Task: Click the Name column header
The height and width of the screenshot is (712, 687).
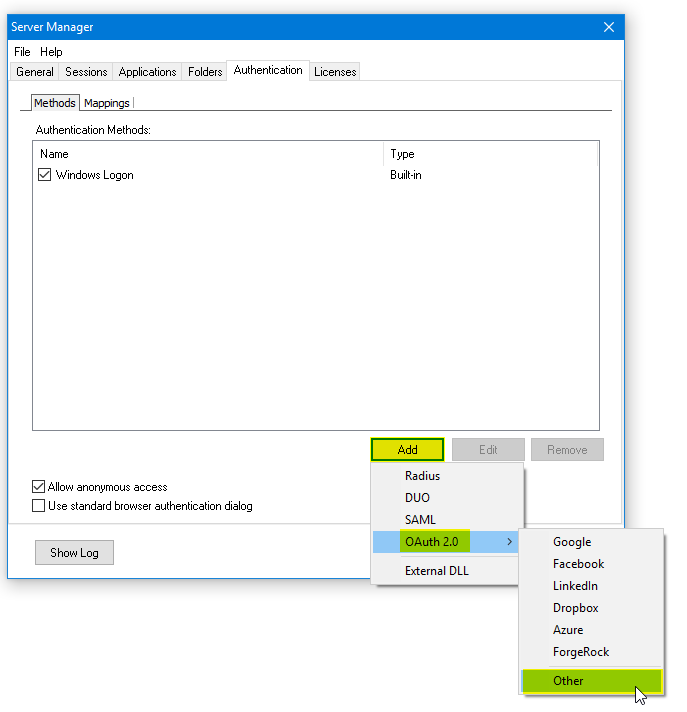Action: (x=208, y=154)
